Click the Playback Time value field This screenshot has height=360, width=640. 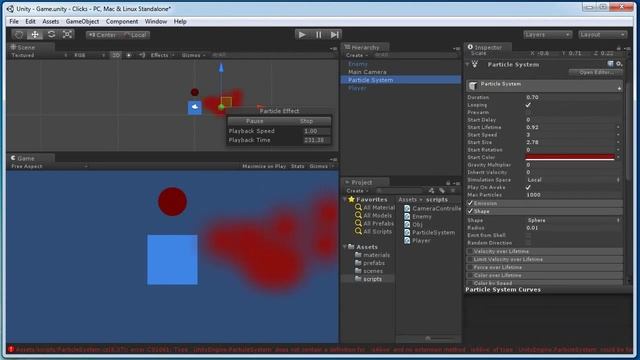pyautogui.click(x=316, y=140)
